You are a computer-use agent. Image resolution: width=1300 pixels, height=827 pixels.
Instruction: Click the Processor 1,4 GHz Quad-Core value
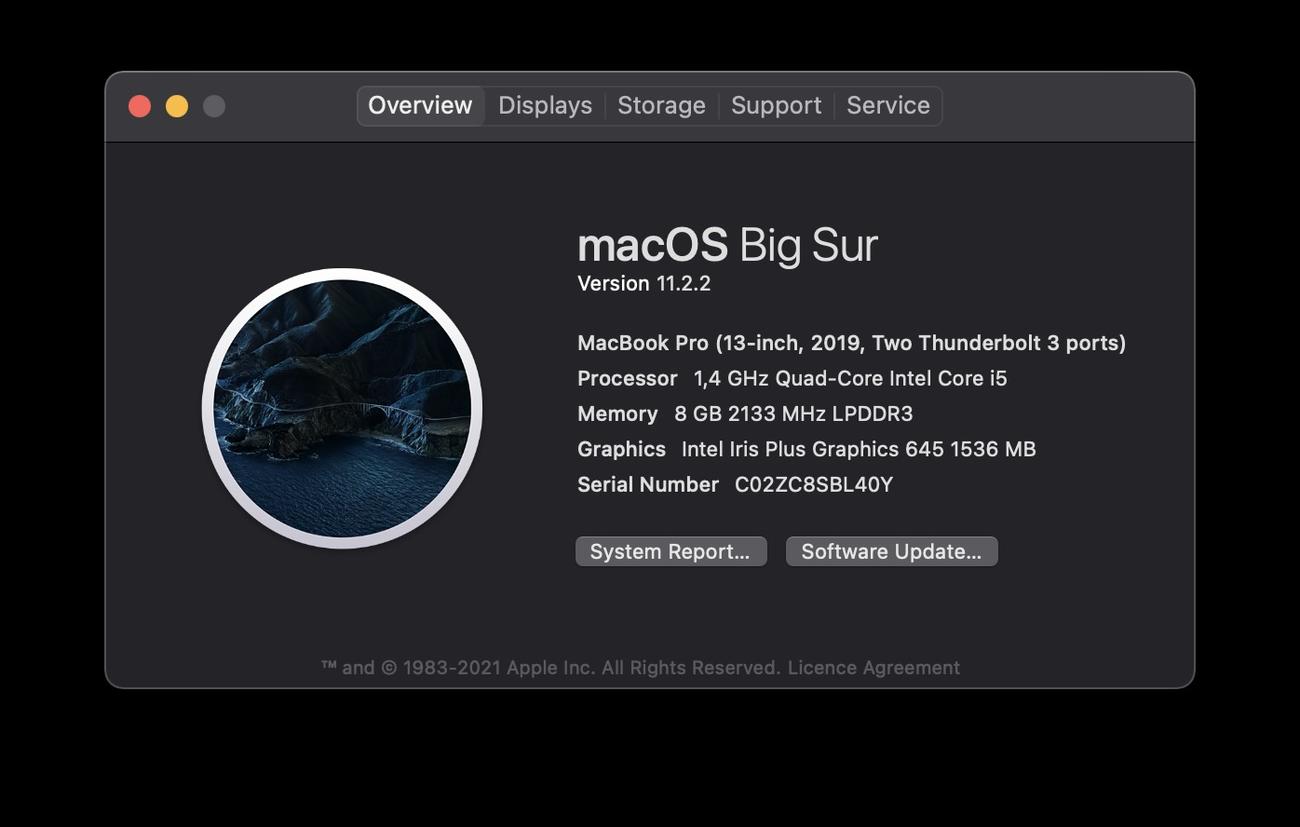click(850, 379)
